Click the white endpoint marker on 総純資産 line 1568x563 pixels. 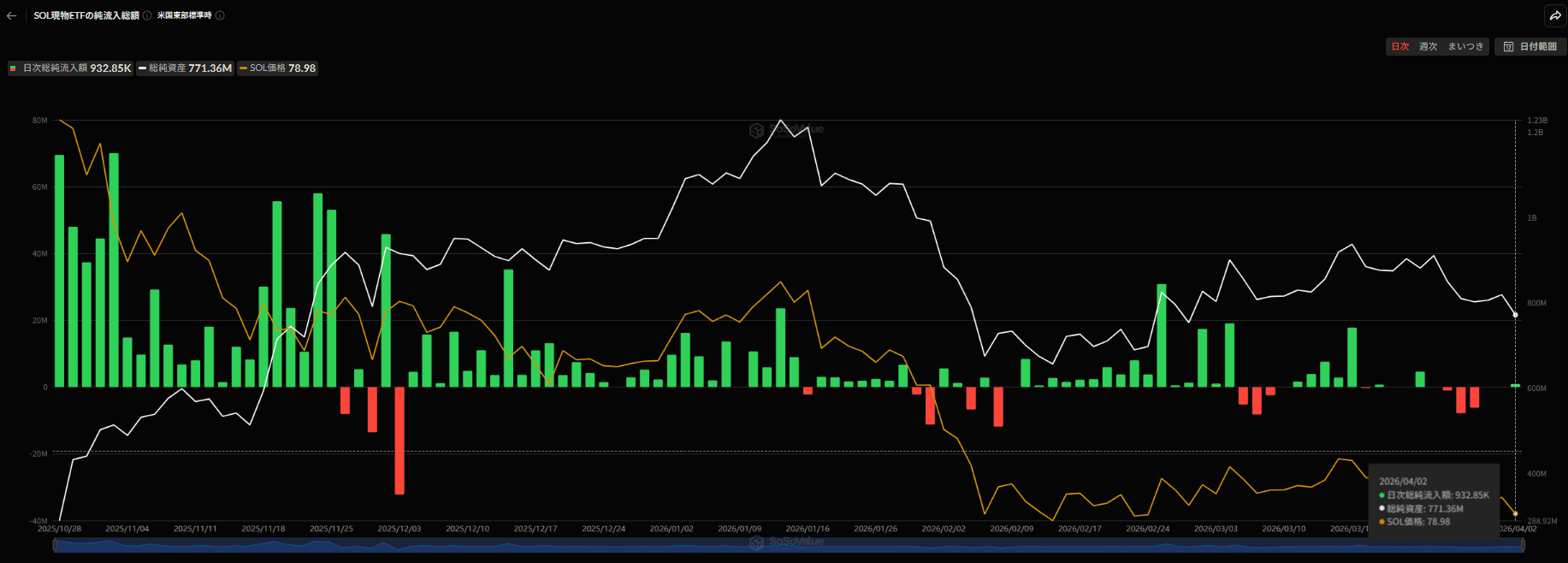click(x=1515, y=315)
